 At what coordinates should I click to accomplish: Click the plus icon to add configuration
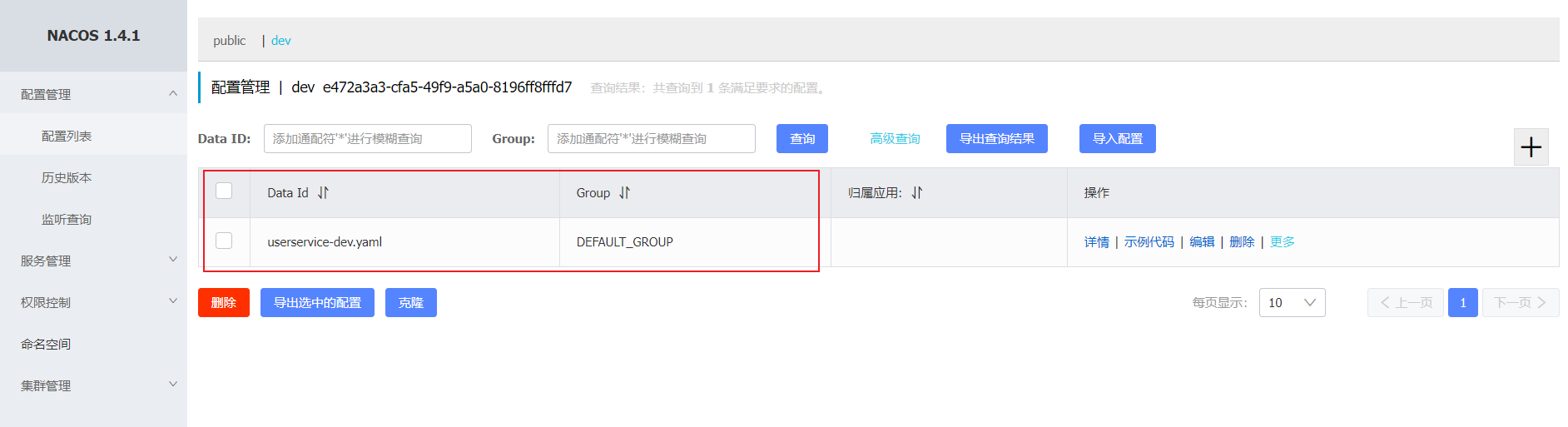(1531, 147)
